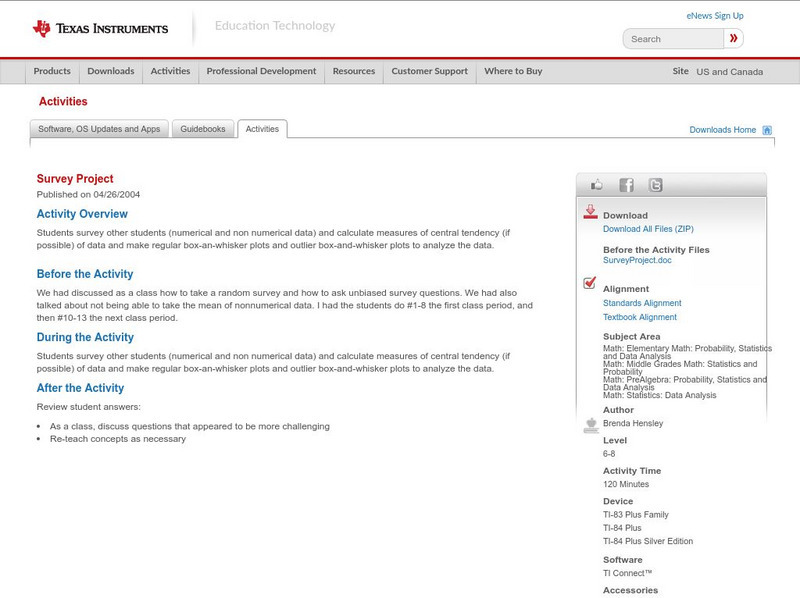Open Customer Support menu
Viewport: 800px width, 598px height.
tap(430, 71)
